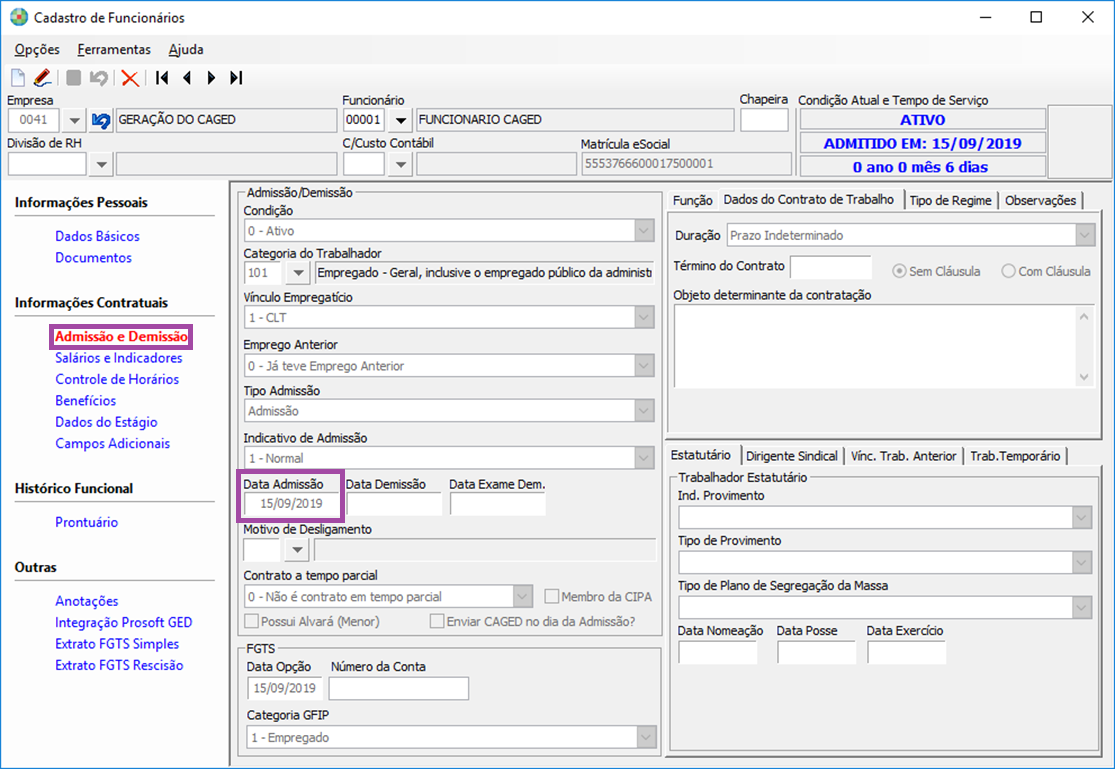
Task: Open the Controle de Horários link
Action: [117, 379]
